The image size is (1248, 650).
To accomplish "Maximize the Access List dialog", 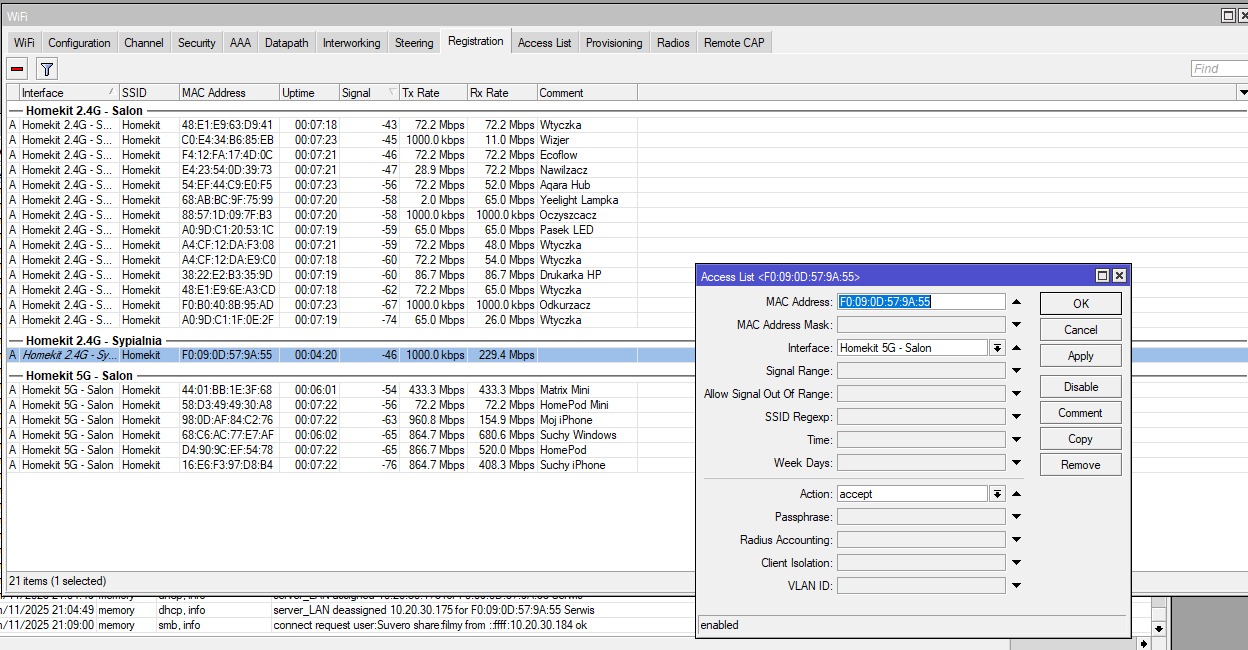I will [1102, 276].
